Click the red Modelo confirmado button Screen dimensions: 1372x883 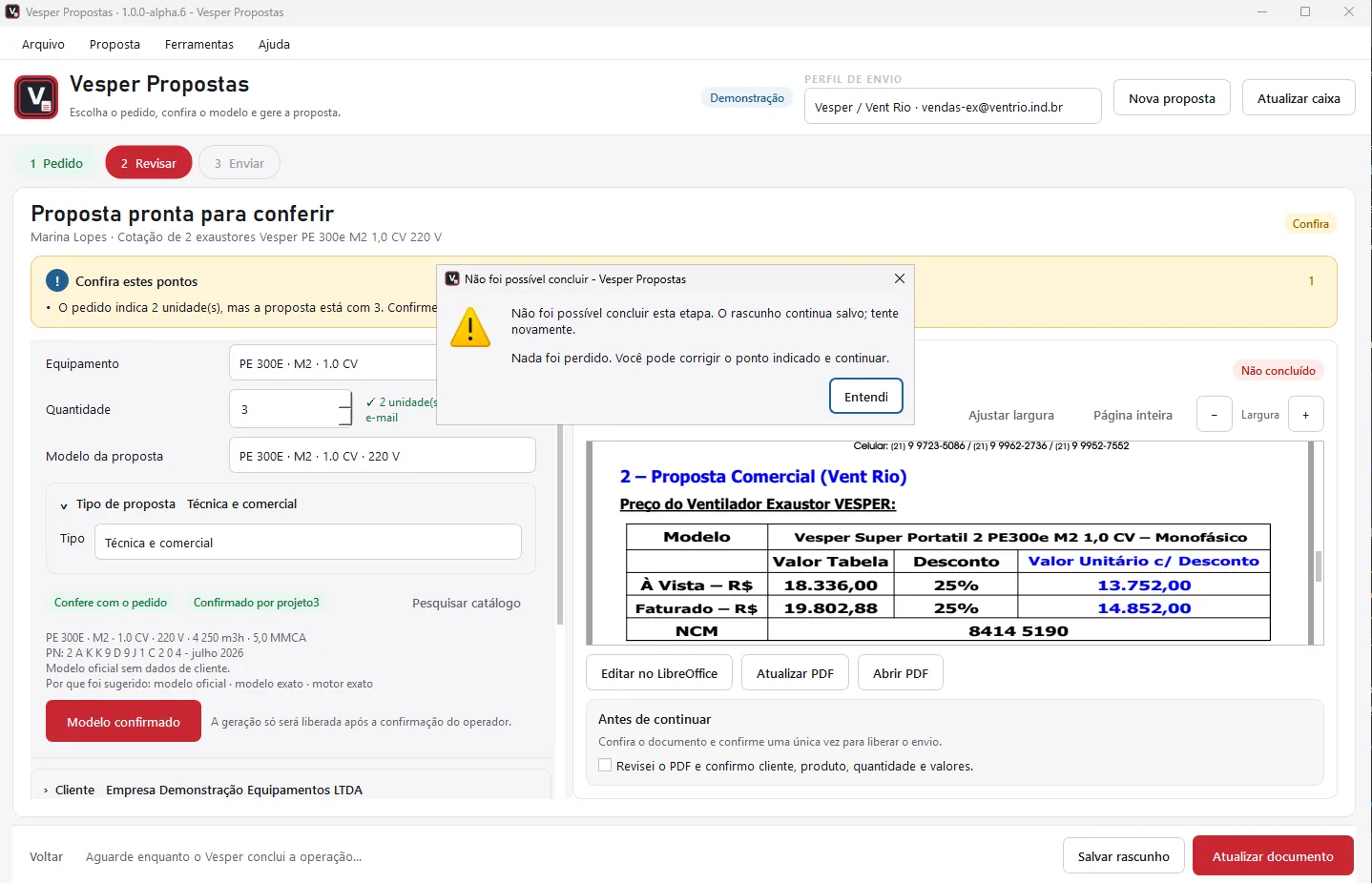click(x=123, y=721)
